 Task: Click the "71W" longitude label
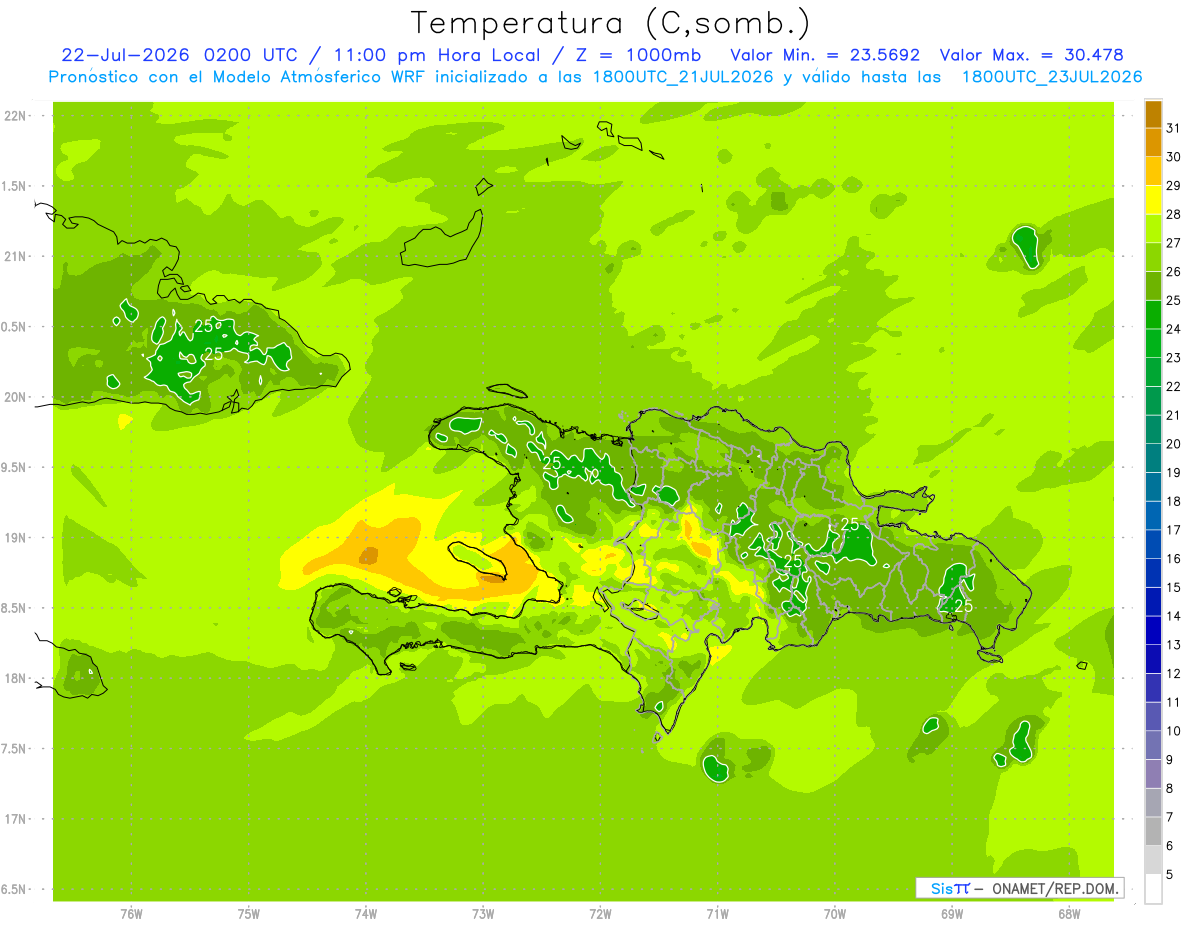point(717,913)
